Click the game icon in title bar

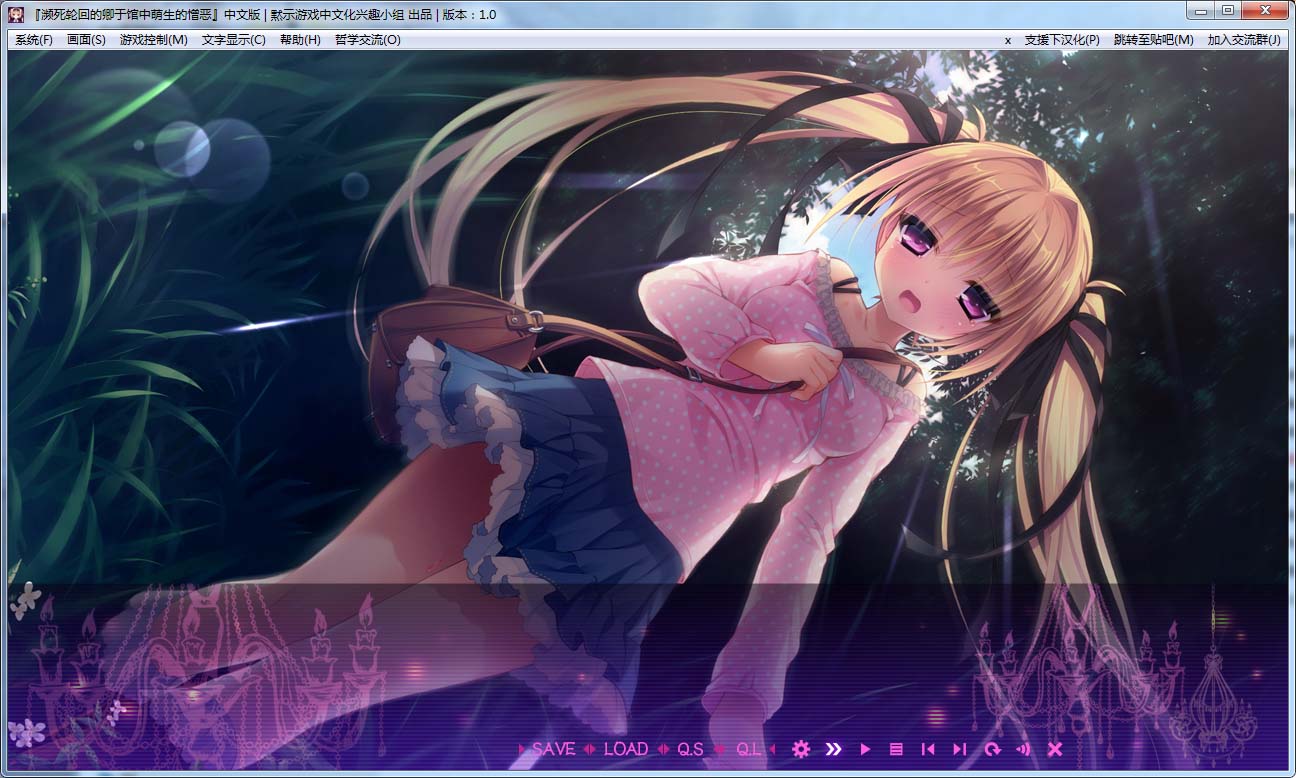(17, 14)
